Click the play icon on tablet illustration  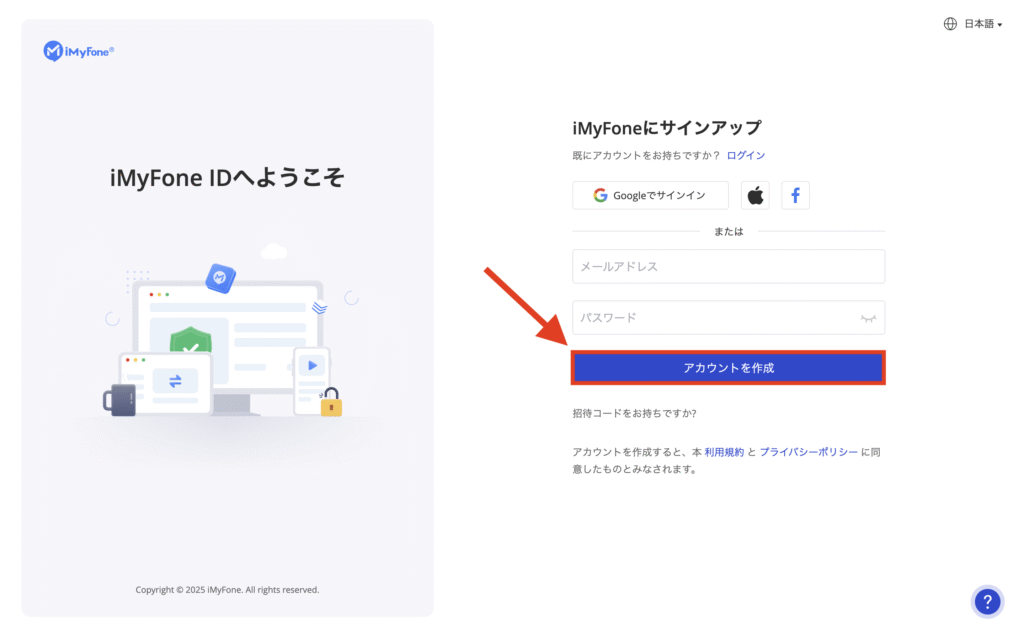pyautogui.click(x=313, y=366)
